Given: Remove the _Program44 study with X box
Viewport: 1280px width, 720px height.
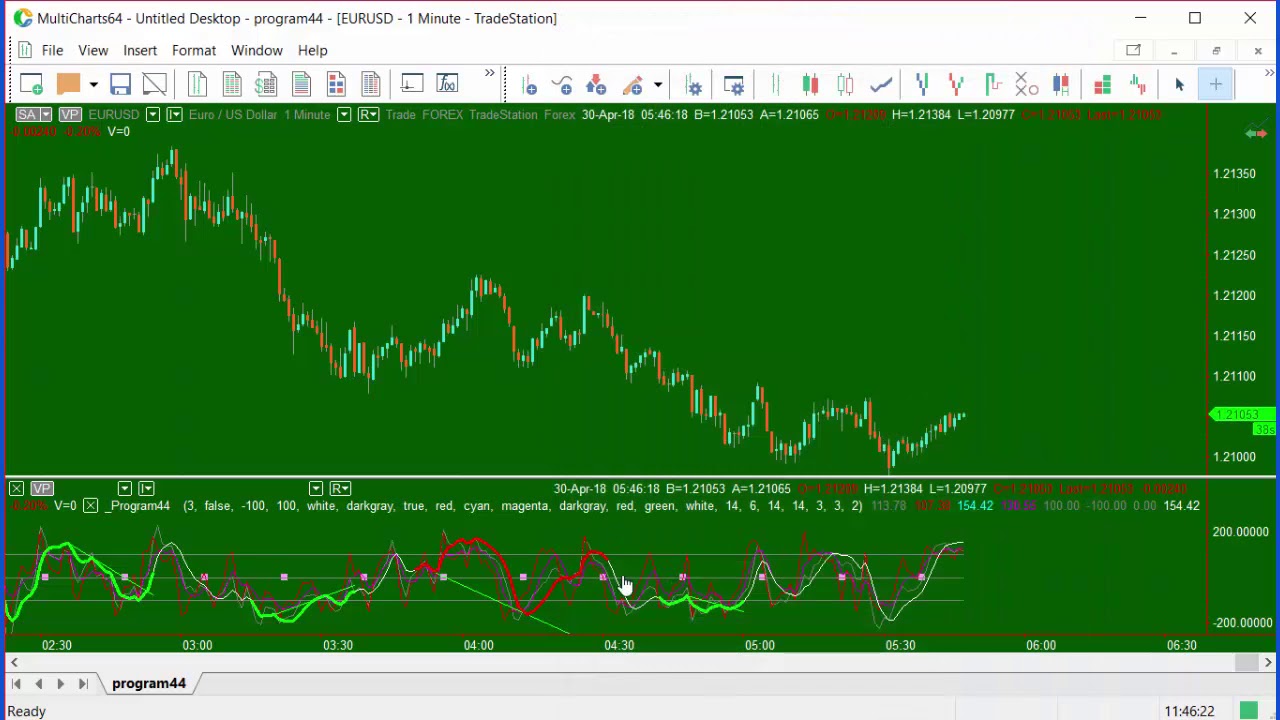Looking at the screenshot, I should tap(90, 506).
